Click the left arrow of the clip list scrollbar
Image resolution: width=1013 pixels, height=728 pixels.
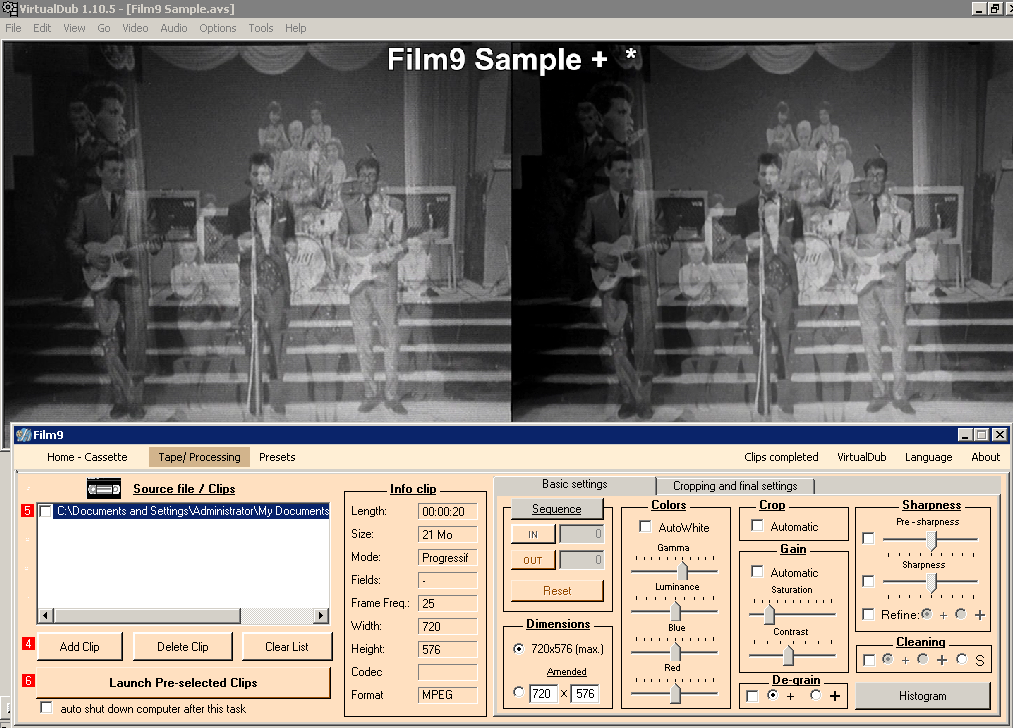click(x=45, y=616)
